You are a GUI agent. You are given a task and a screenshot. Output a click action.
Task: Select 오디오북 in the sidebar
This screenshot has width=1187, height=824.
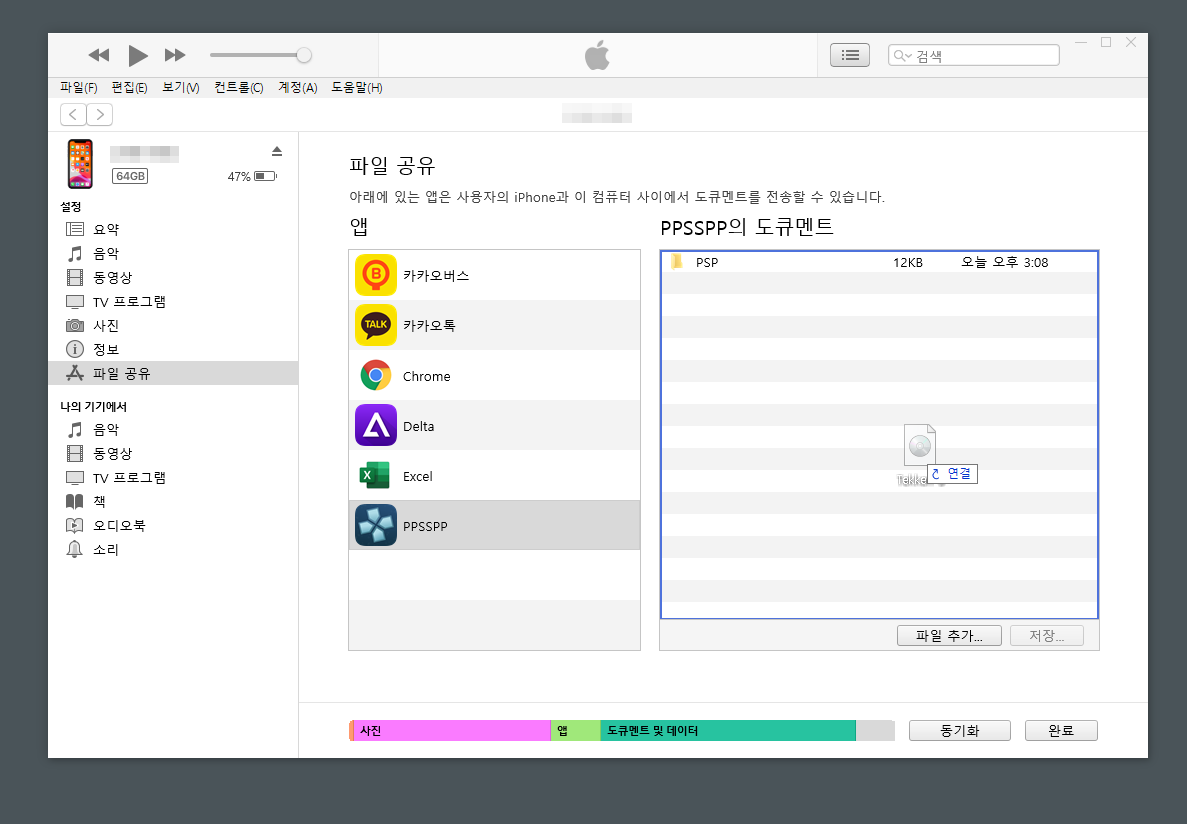173,526
